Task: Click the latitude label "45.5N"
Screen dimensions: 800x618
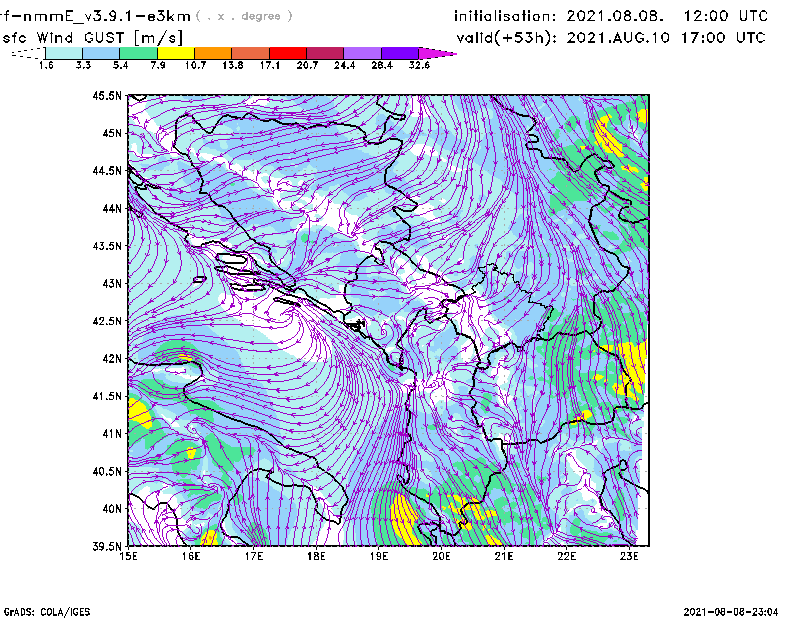Action: (107, 95)
